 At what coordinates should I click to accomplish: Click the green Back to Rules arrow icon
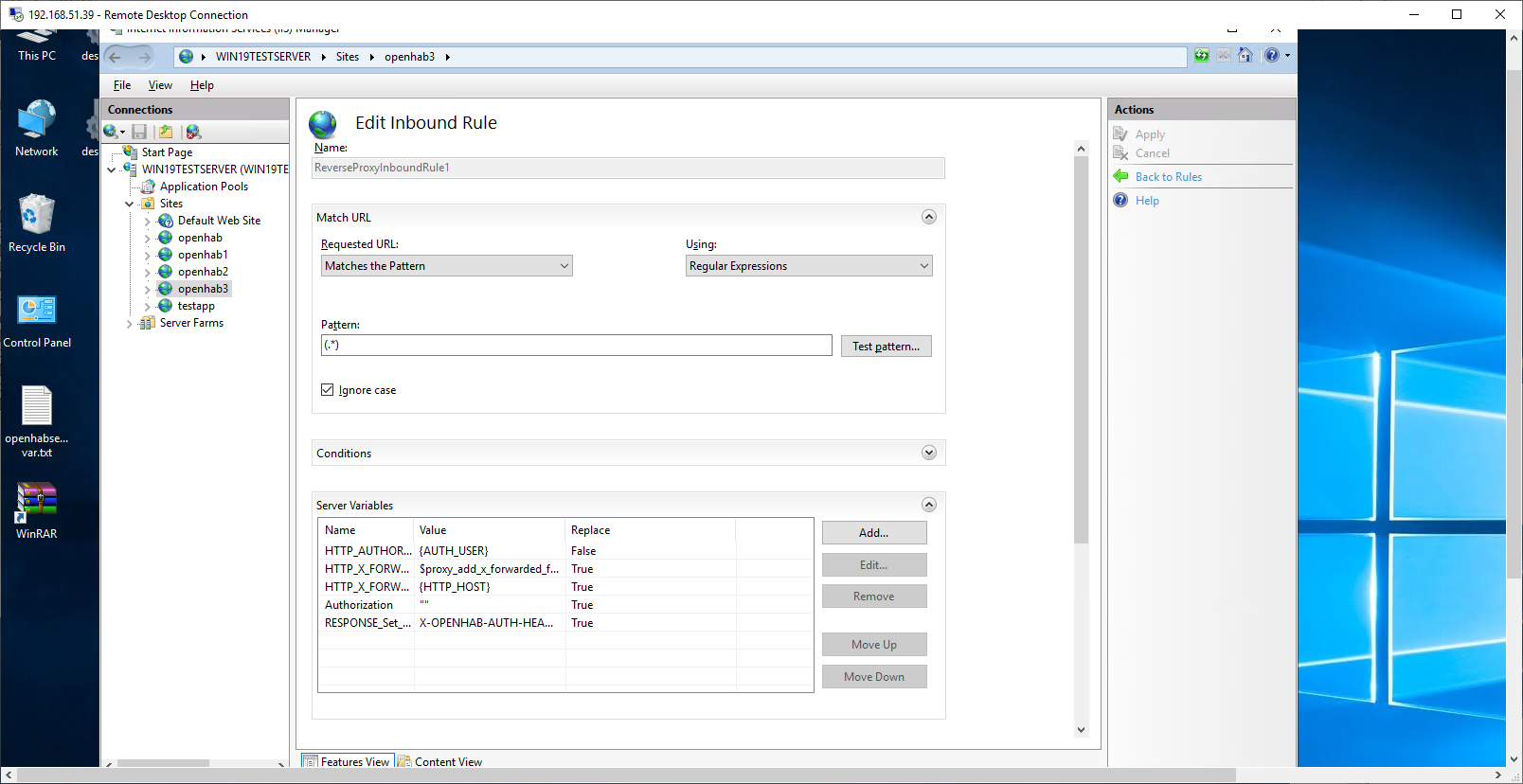pyautogui.click(x=1120, y=176)
